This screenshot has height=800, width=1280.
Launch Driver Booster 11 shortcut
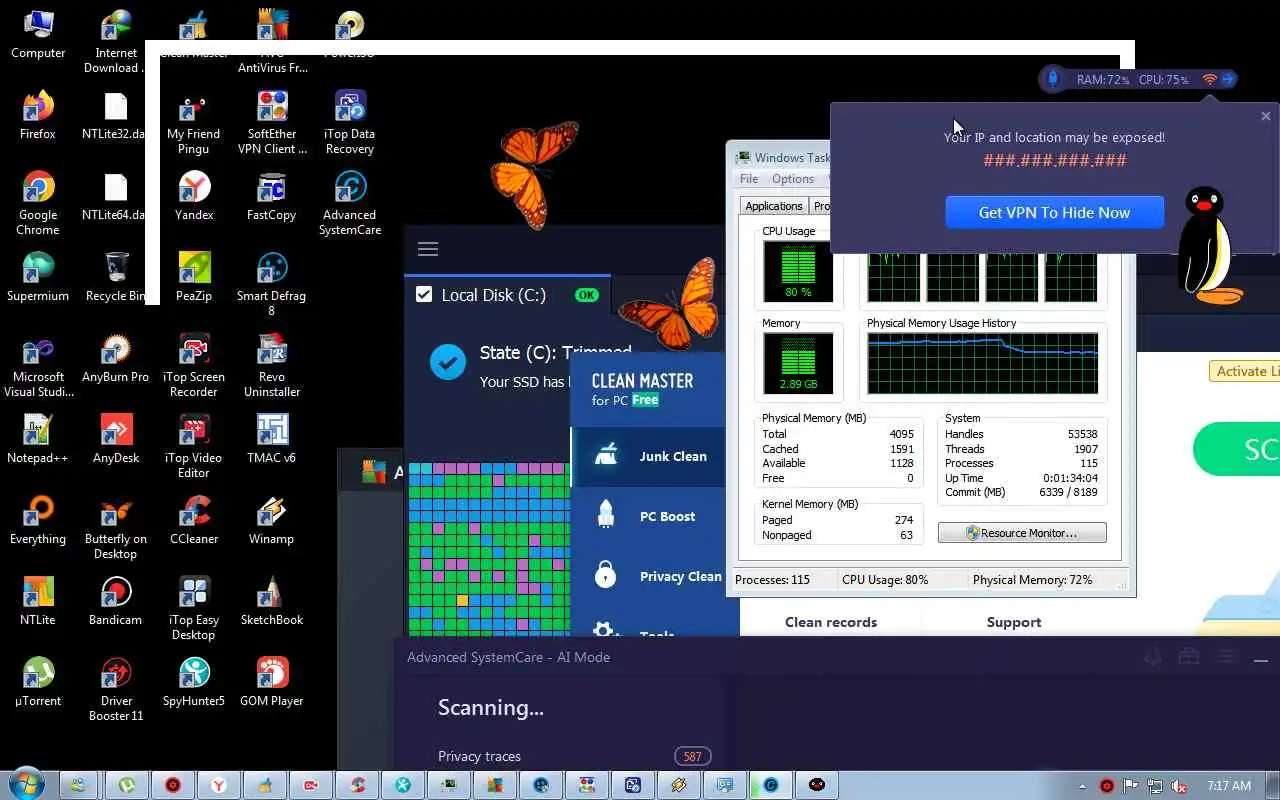point(116,690)
